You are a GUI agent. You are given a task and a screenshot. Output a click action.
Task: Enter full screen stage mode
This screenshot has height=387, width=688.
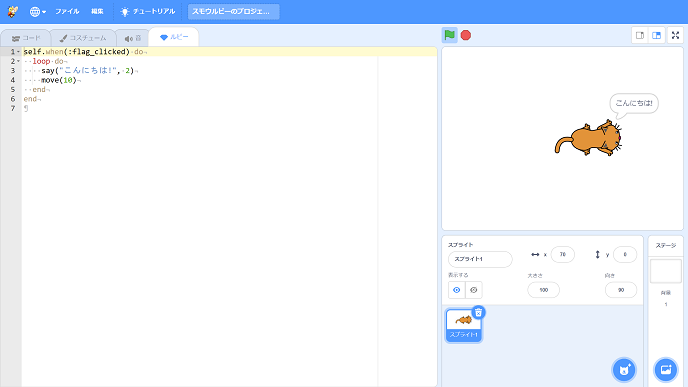click(x=675, y=36)
